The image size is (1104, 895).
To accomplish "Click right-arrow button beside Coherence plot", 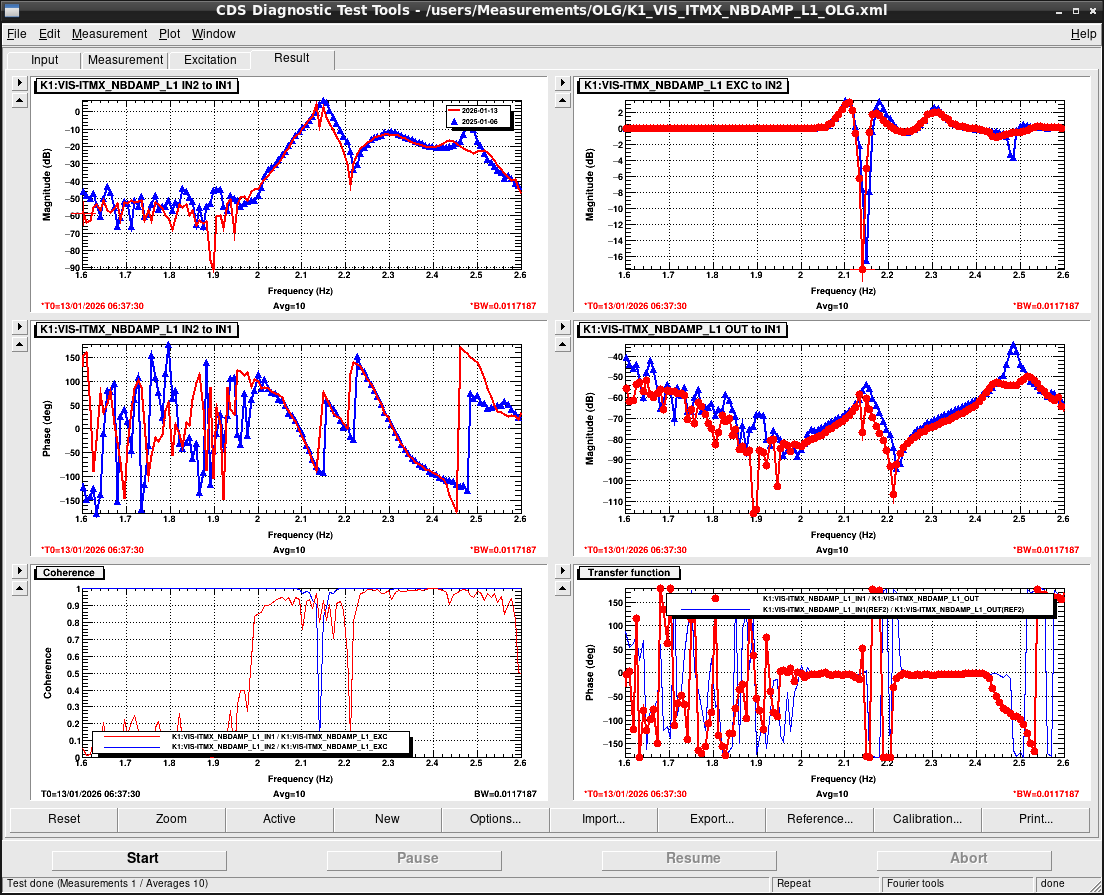I will point(19,571).
